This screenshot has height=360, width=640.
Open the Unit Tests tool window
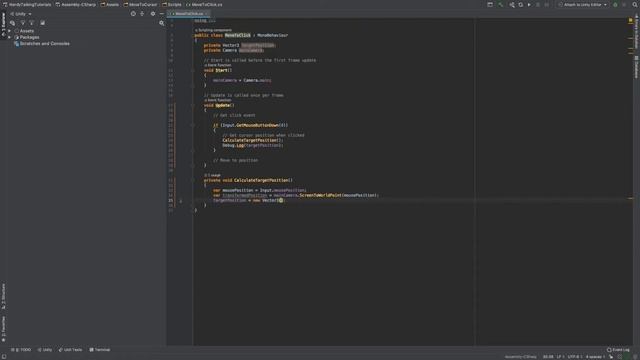coord(70,350)
